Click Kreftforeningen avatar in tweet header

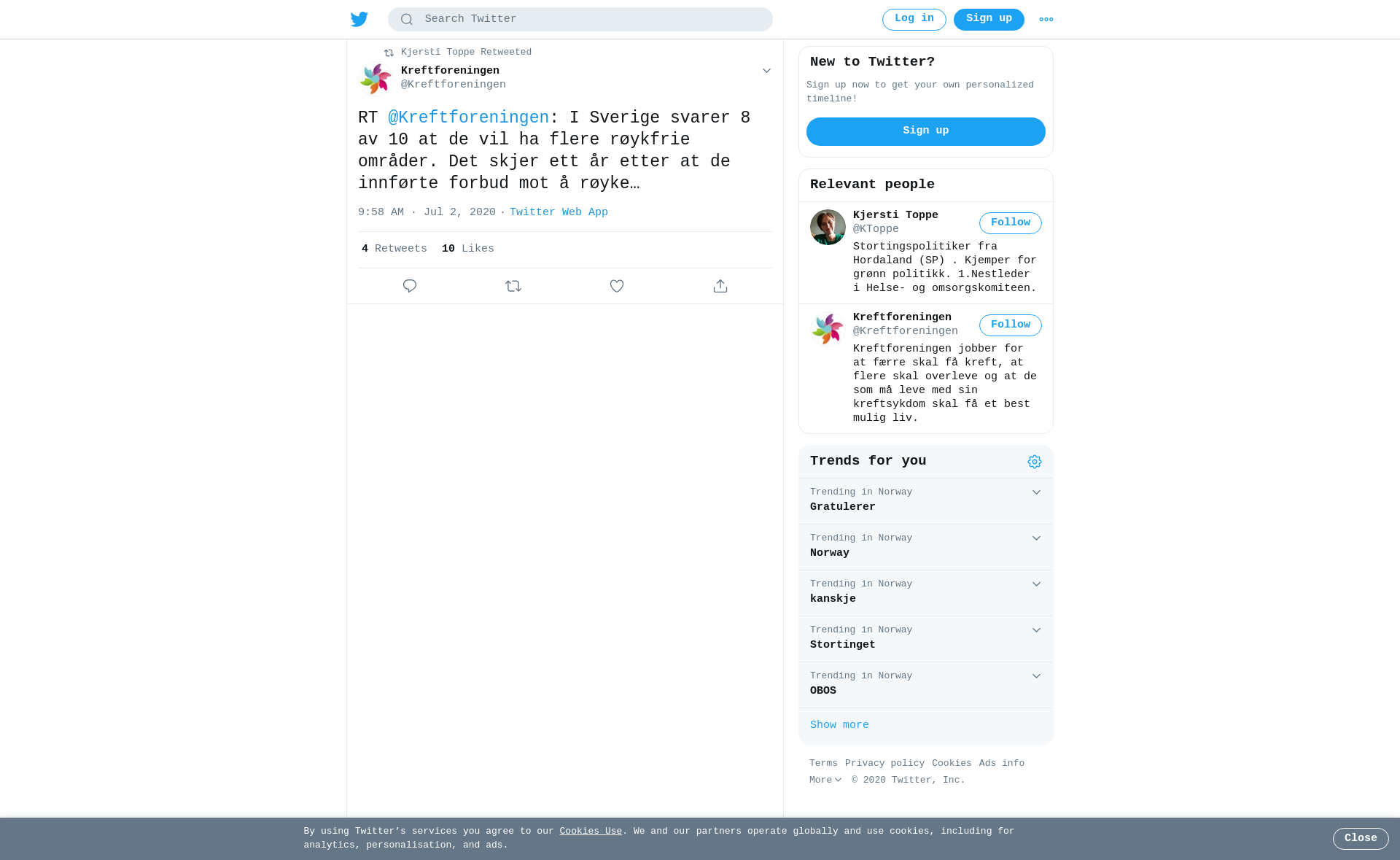376,78
